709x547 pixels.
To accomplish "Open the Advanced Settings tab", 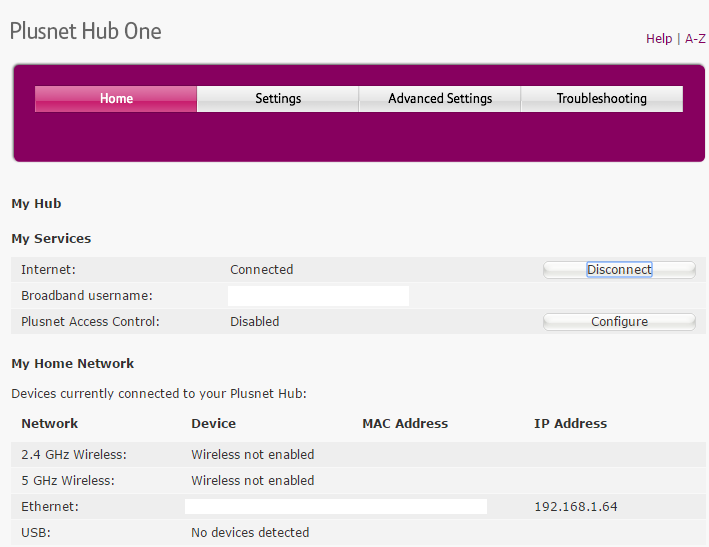I will (440, 99).
